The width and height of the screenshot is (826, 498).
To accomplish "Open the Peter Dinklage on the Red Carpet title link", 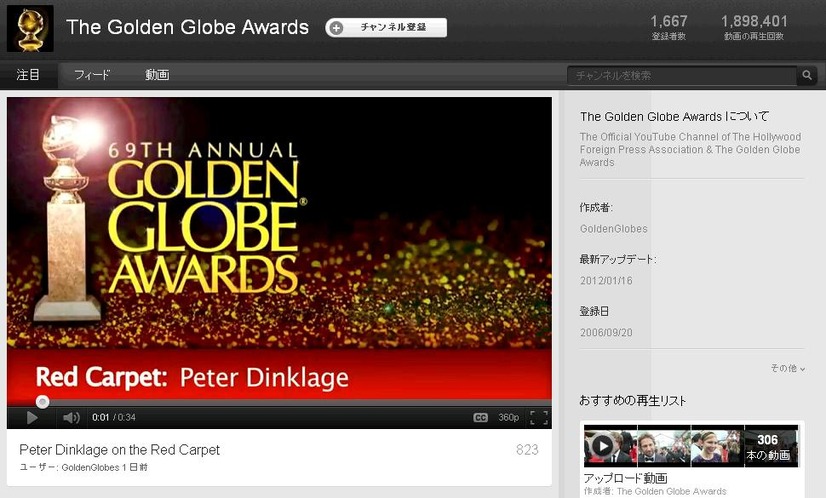I will (x=120, y=450).
